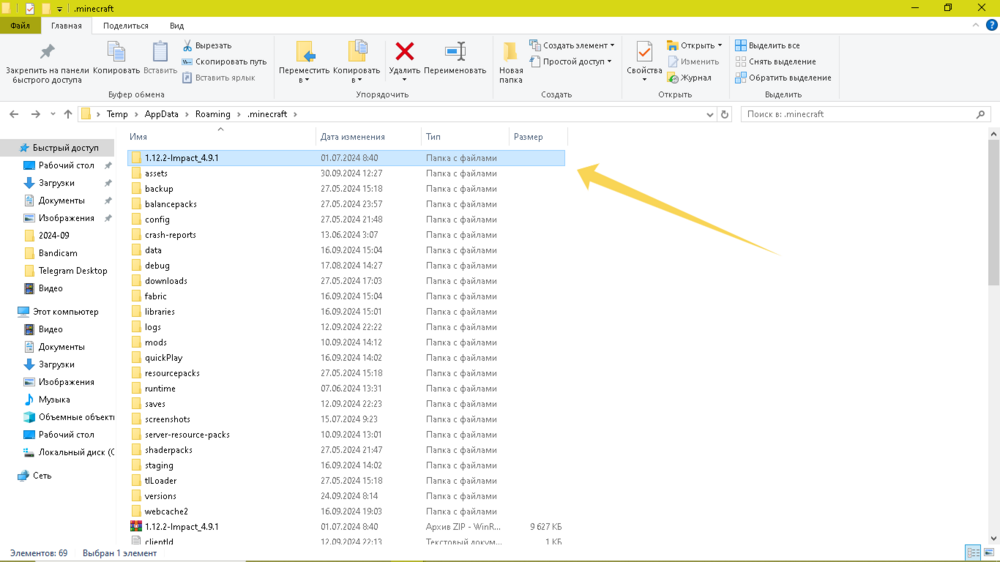
Task: Click Выделить все
Action: [768, 45]
